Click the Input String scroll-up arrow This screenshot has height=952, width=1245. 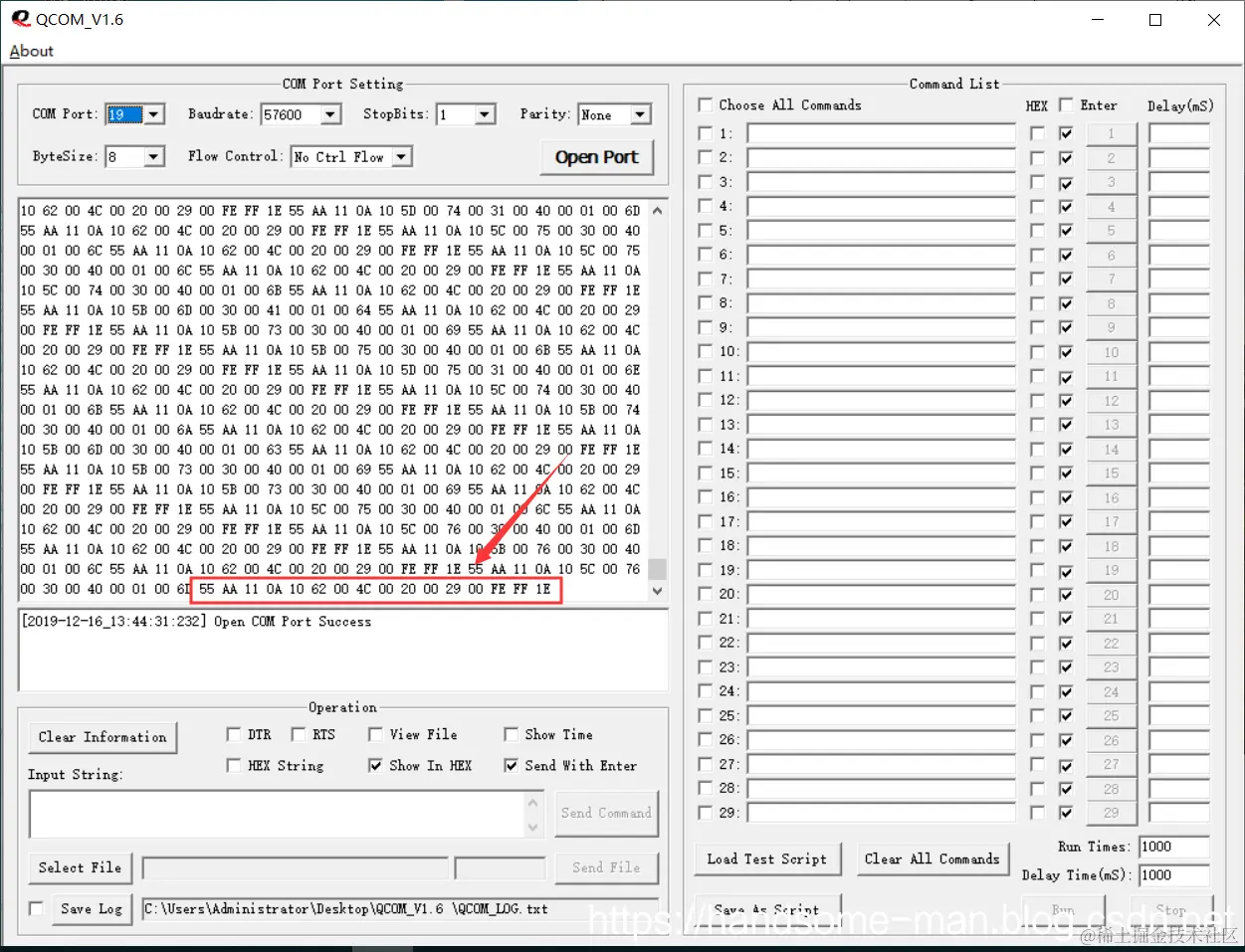pyautogui.click(x=534, y=803)
